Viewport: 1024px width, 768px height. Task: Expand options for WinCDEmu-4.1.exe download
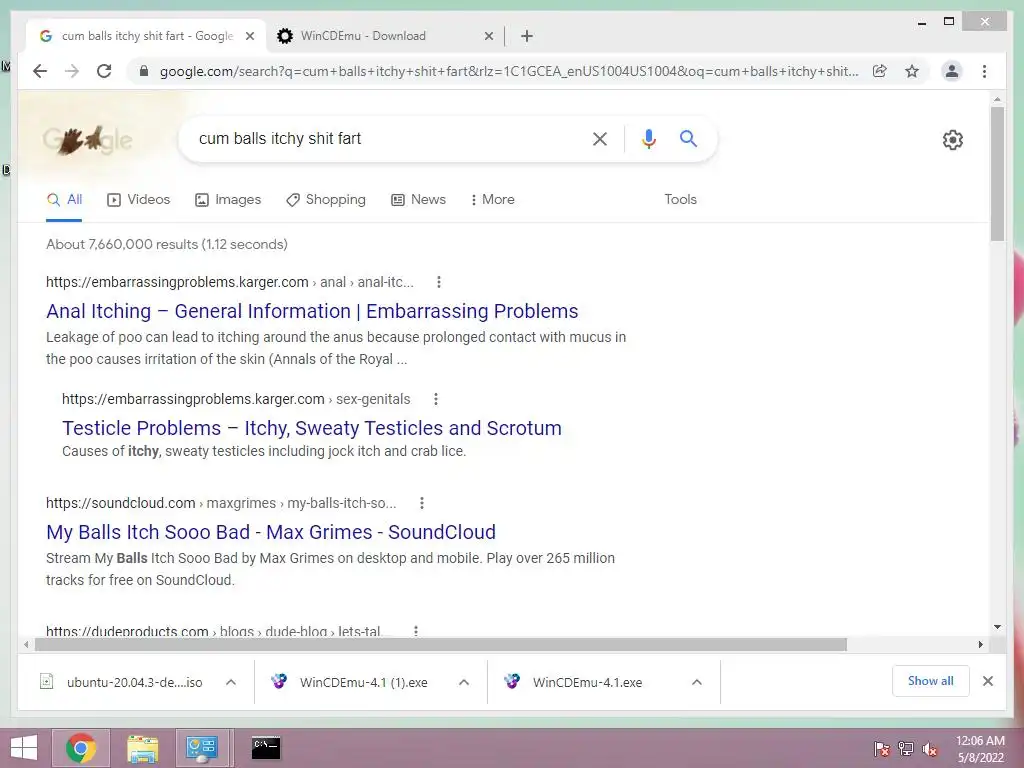(x=697, y=682)
